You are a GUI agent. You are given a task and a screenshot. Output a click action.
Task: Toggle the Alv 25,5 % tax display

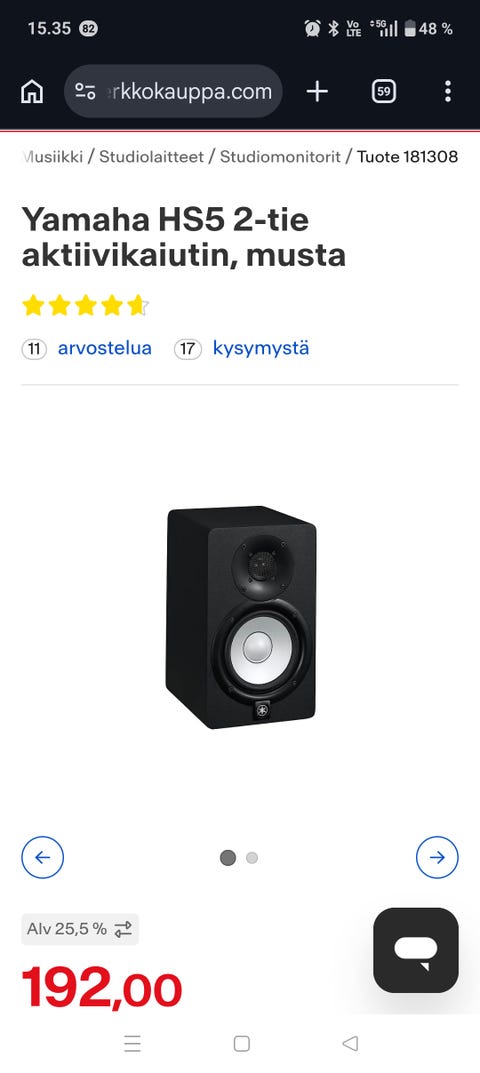click(80, 929)
